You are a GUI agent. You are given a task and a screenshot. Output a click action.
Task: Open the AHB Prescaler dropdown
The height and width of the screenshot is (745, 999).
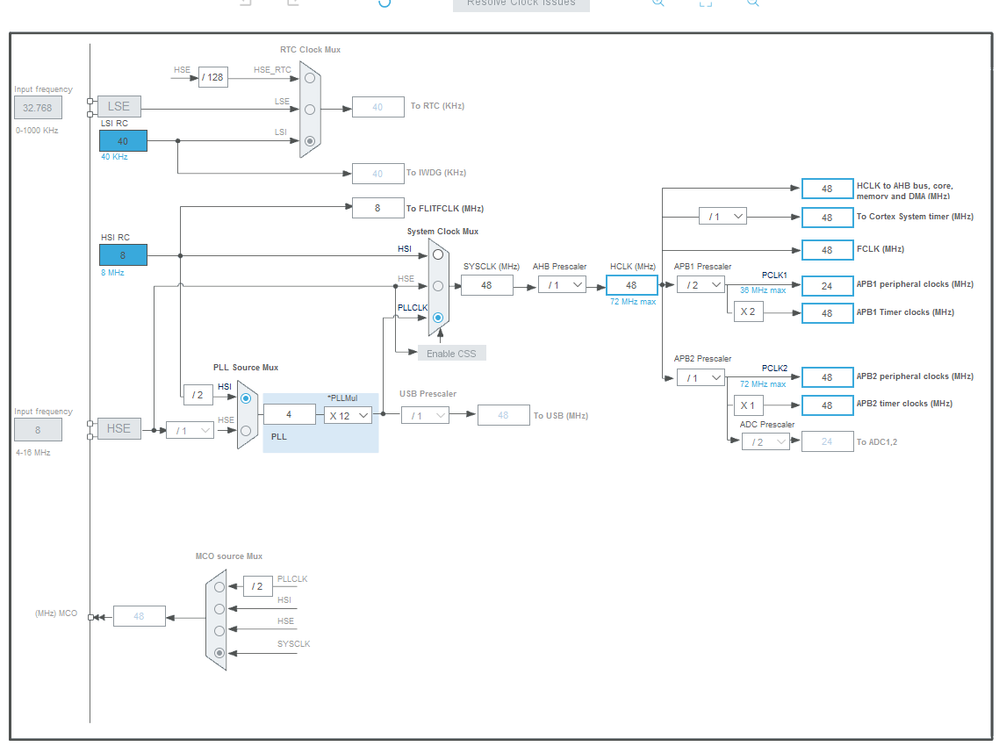point(563,286)
